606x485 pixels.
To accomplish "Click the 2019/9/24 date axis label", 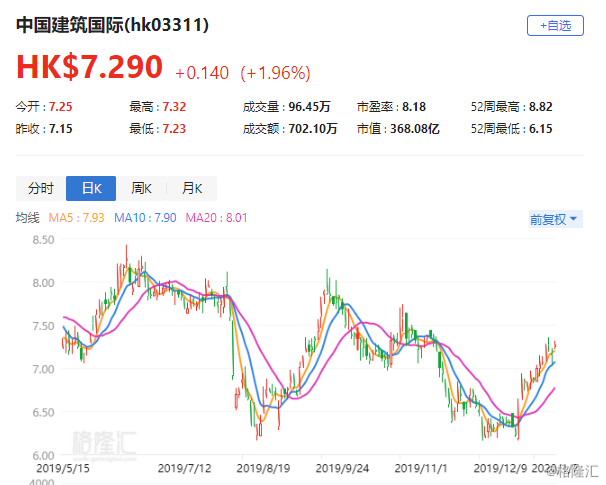I will click(x=342, y=468).
